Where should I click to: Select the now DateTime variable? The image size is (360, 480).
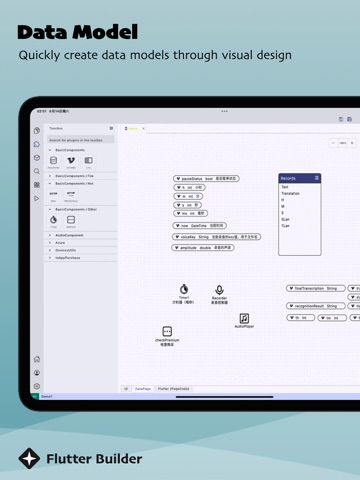click(199, 226)
